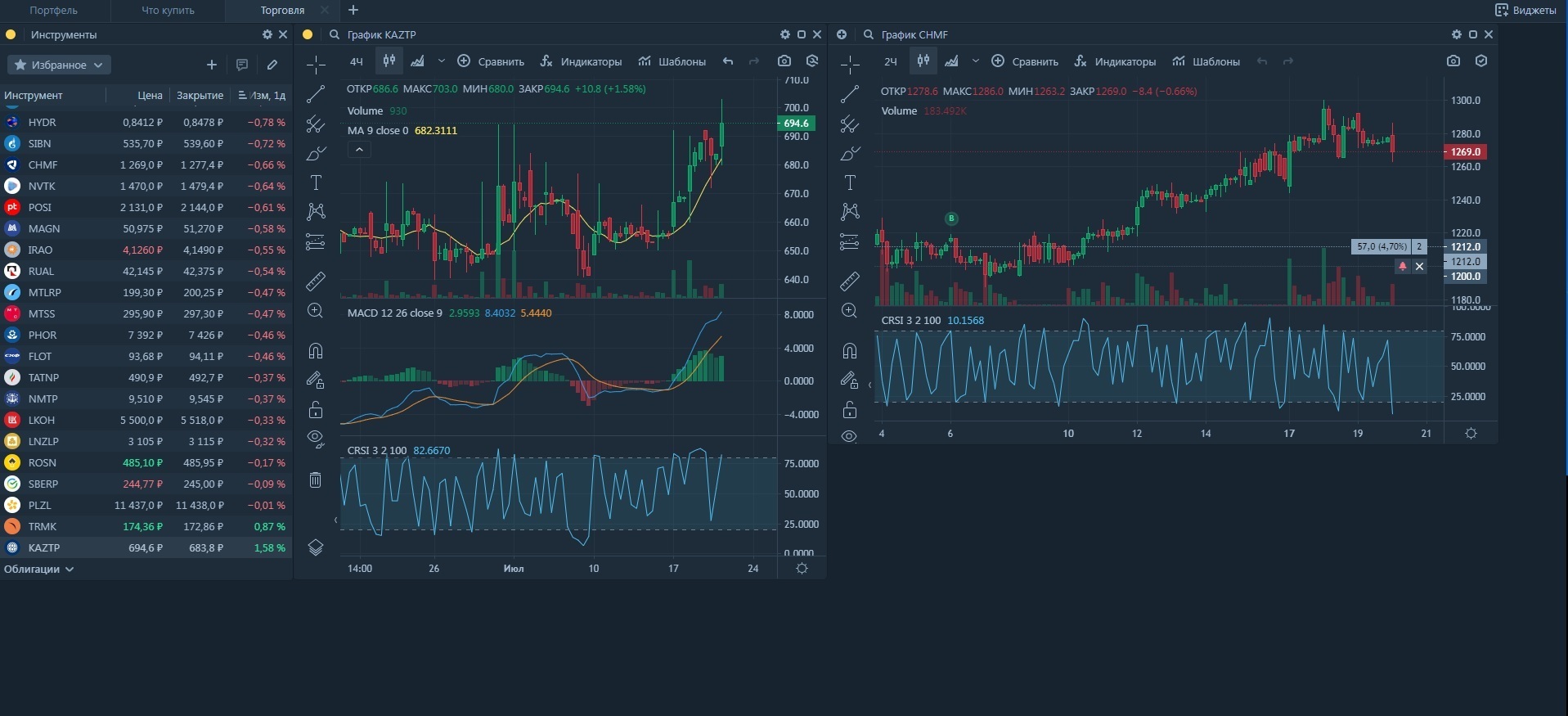
Task: Take snapshot of CHMF chart
Action: point(1453,61)
